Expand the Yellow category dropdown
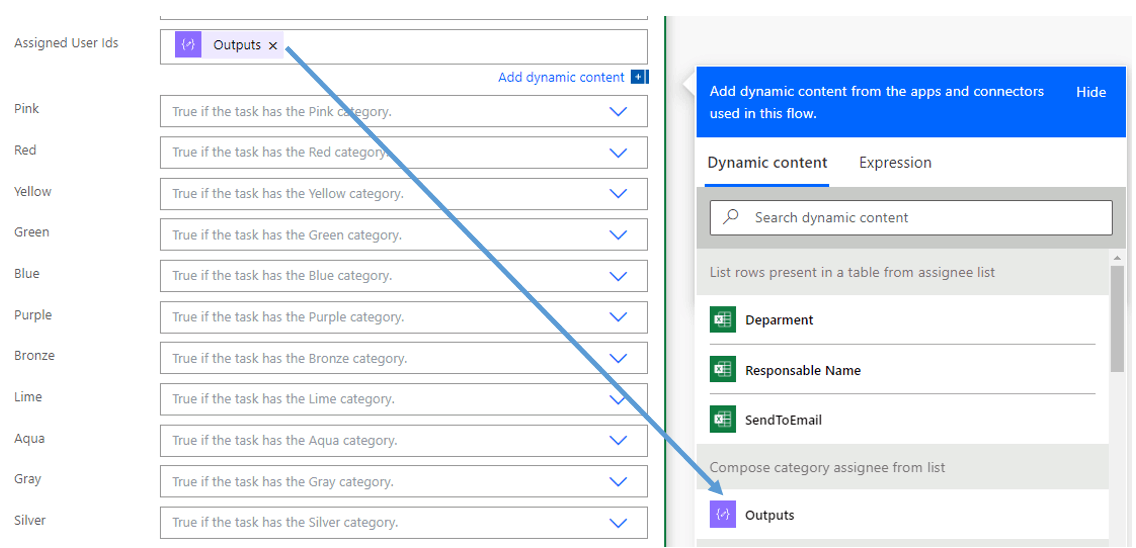The image size is (1136, 548). 618,194
